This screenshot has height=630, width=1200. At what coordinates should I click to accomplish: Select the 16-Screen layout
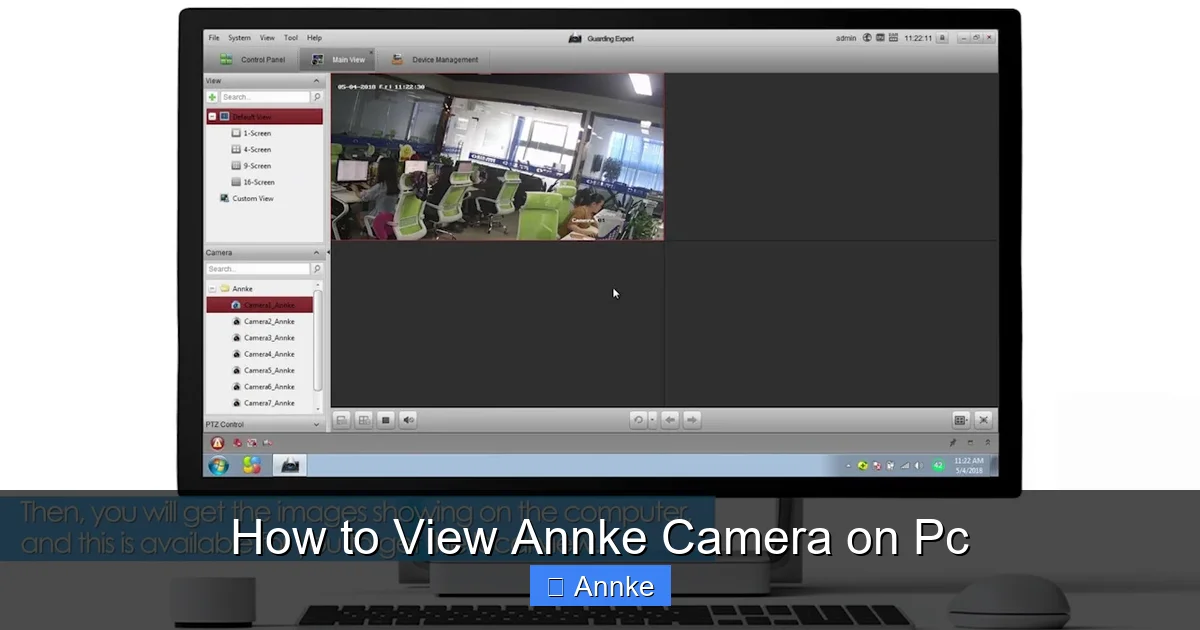pos(253,182)
